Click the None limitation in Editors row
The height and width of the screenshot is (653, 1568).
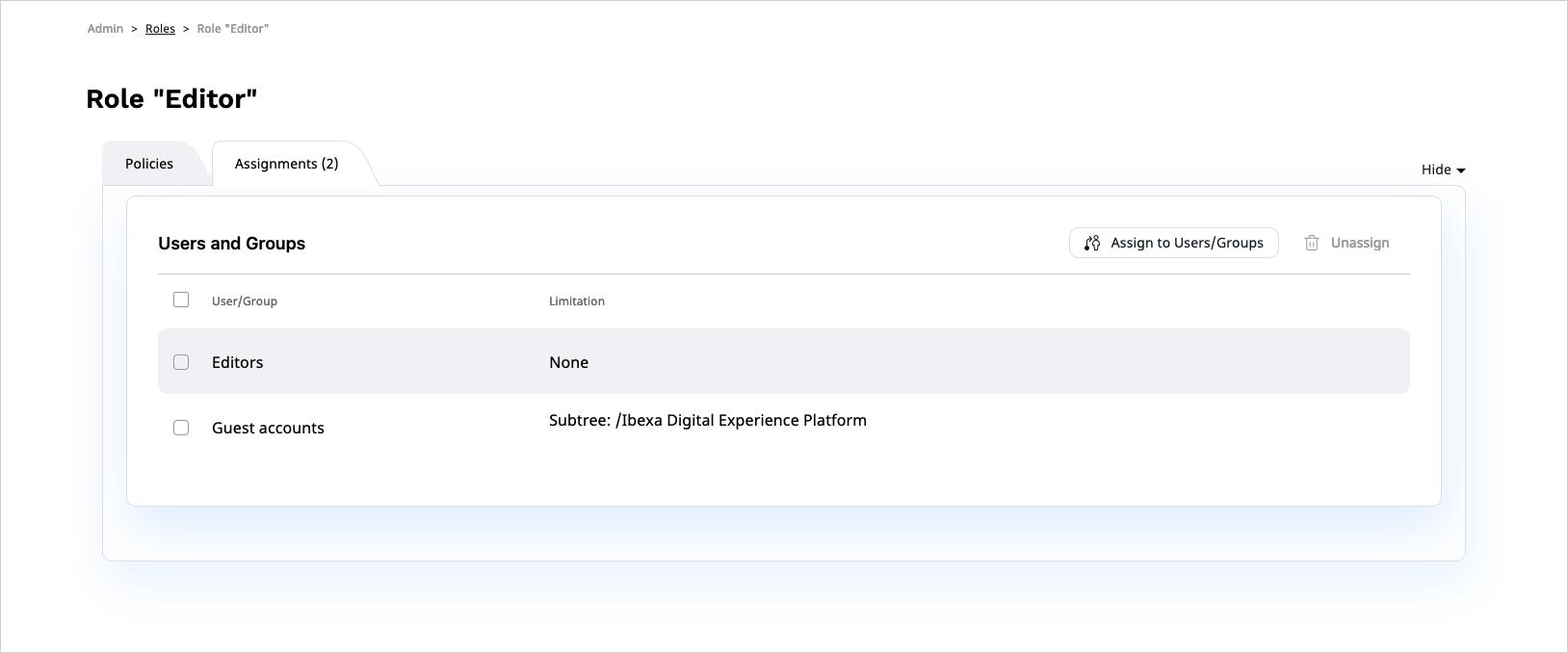coord(568,362)
